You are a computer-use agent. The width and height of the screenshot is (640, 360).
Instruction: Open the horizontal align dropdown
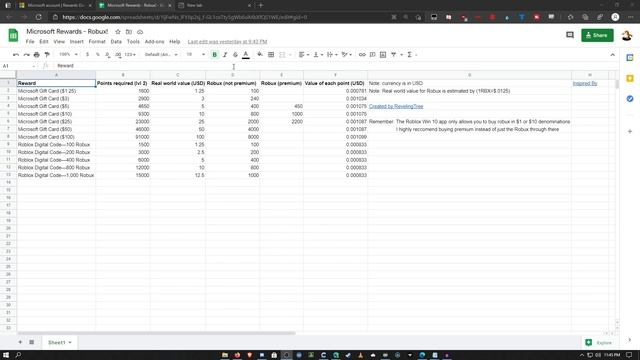304,55
